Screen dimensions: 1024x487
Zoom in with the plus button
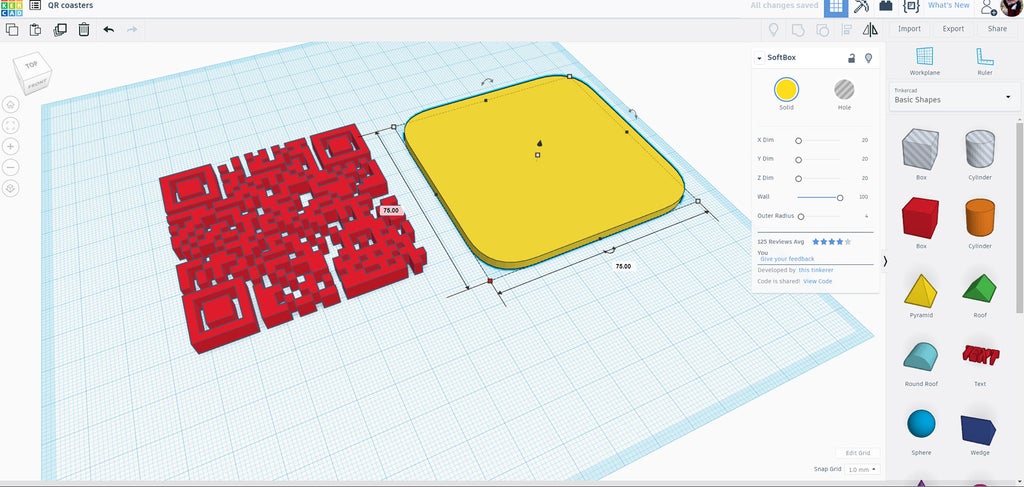click(11, 146)
